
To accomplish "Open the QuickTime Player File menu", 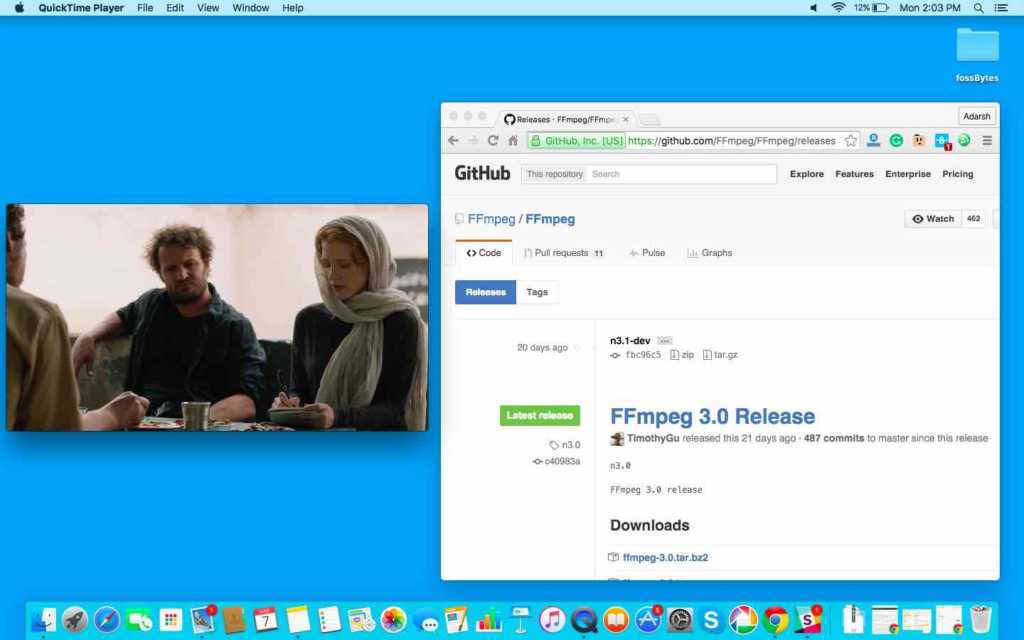I will coord(145,8).
